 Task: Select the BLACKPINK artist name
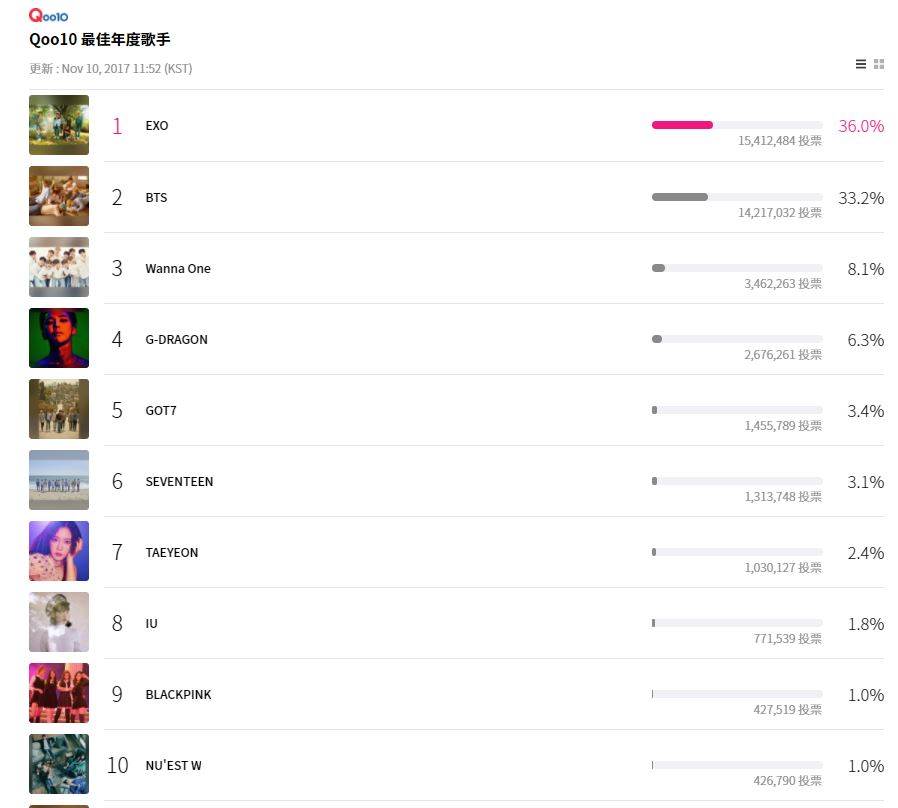click(179, 695)
